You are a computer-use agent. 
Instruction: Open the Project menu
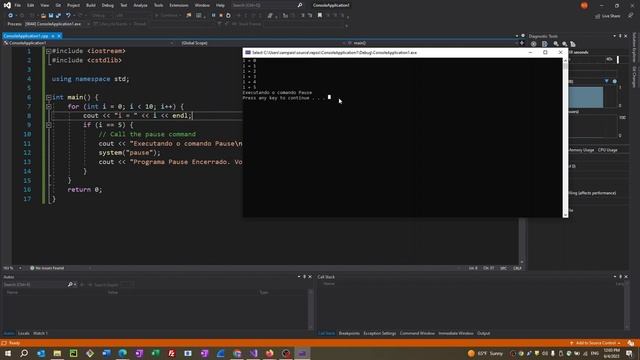click(73, 5)
